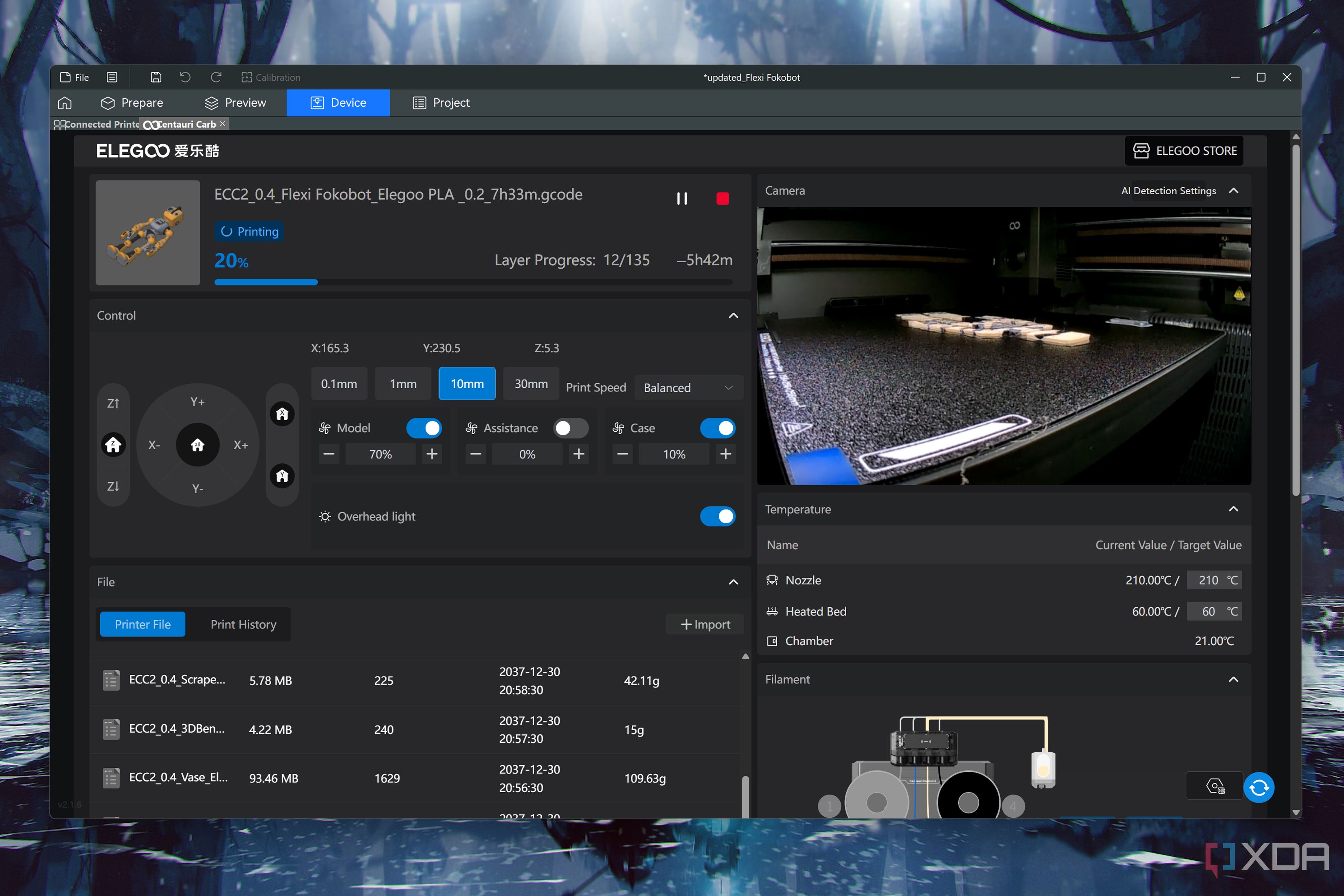Viewport: 1344px width, 896px height.
Task: Open the ELEGOO STORE
Action: pos(1184,151)
